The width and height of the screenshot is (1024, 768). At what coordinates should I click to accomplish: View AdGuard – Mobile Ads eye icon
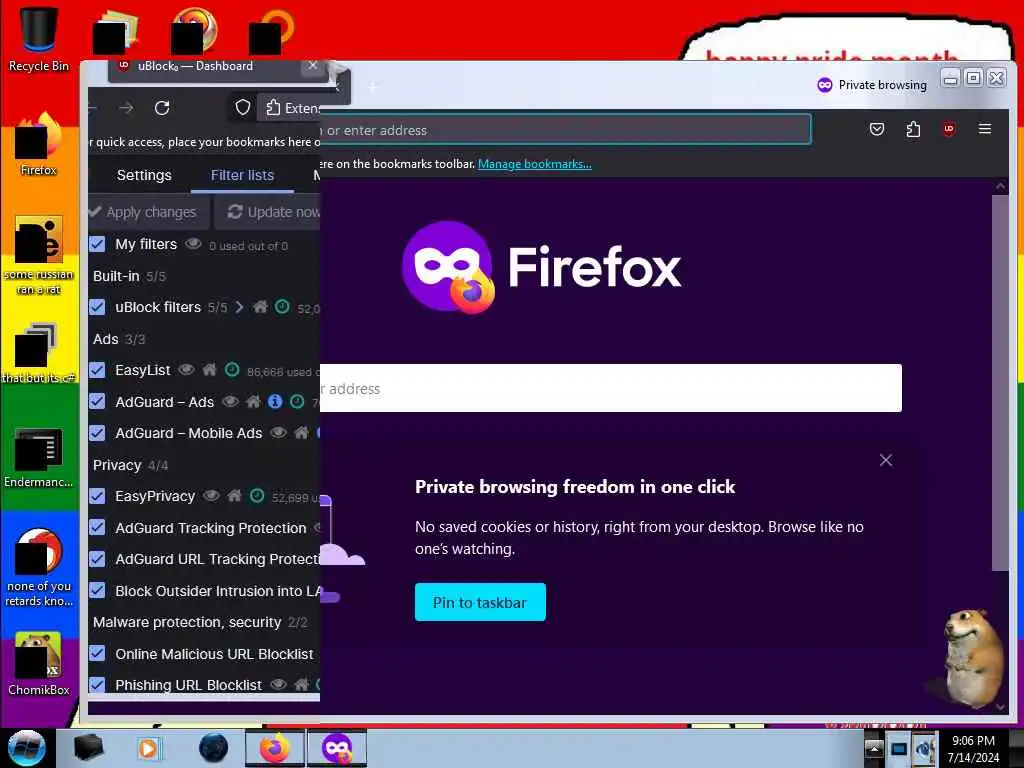[278, 433]
